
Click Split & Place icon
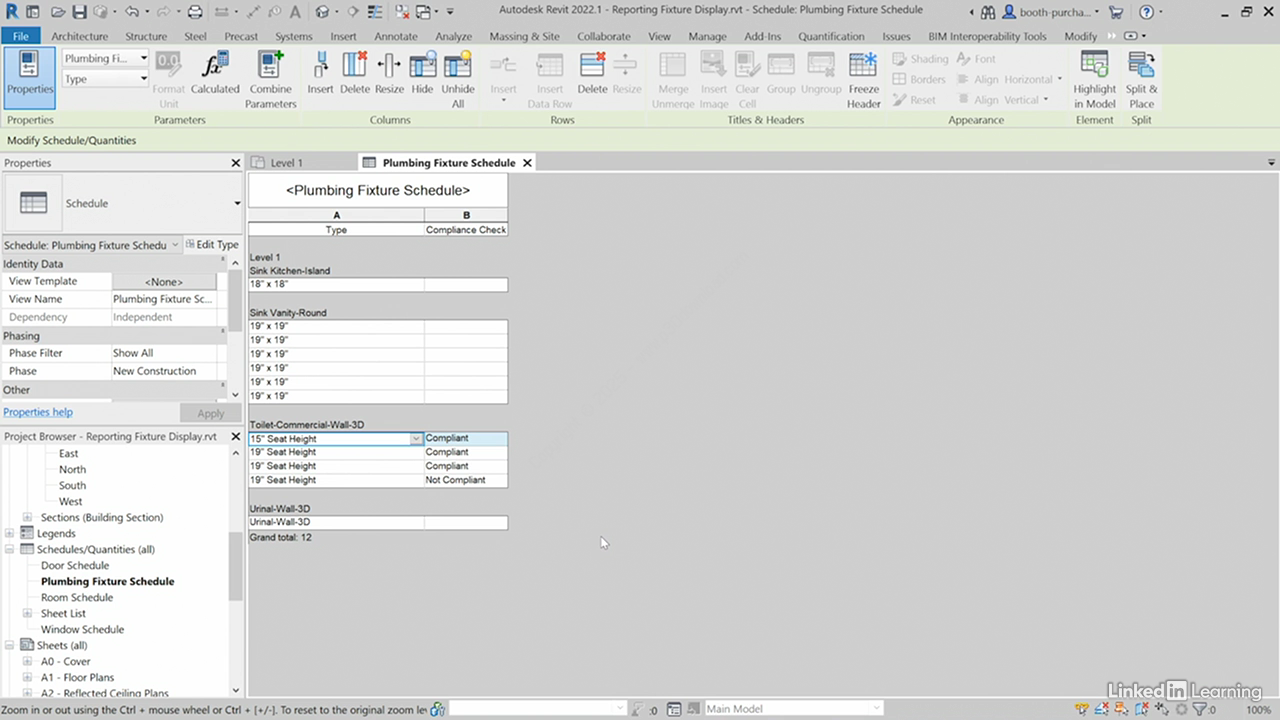[1141, 80]
